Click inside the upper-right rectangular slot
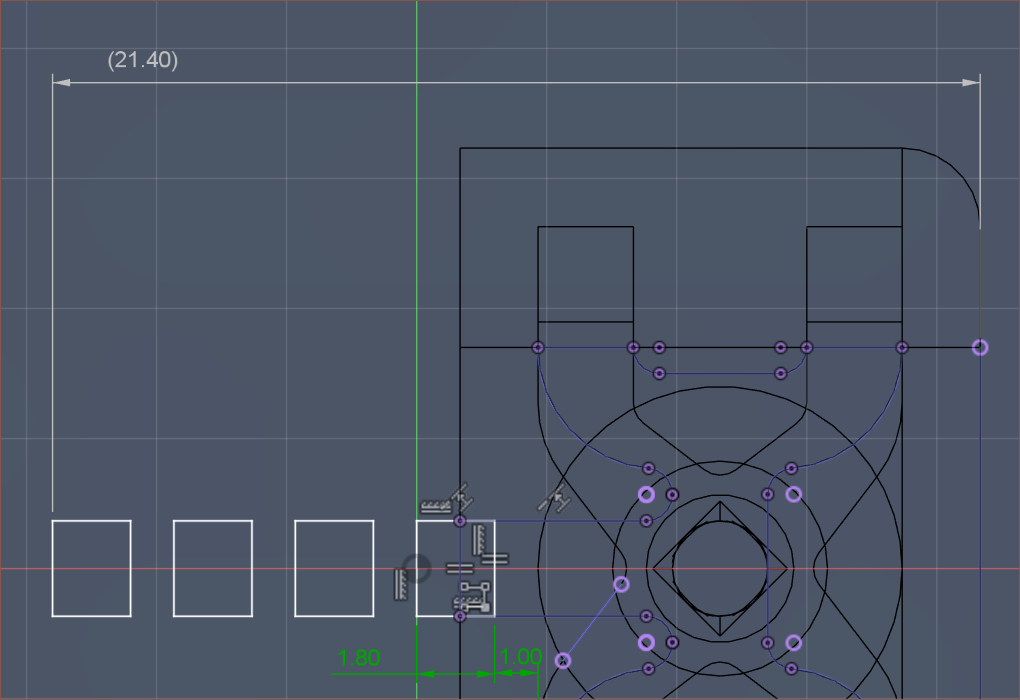 tap(854, 273)
